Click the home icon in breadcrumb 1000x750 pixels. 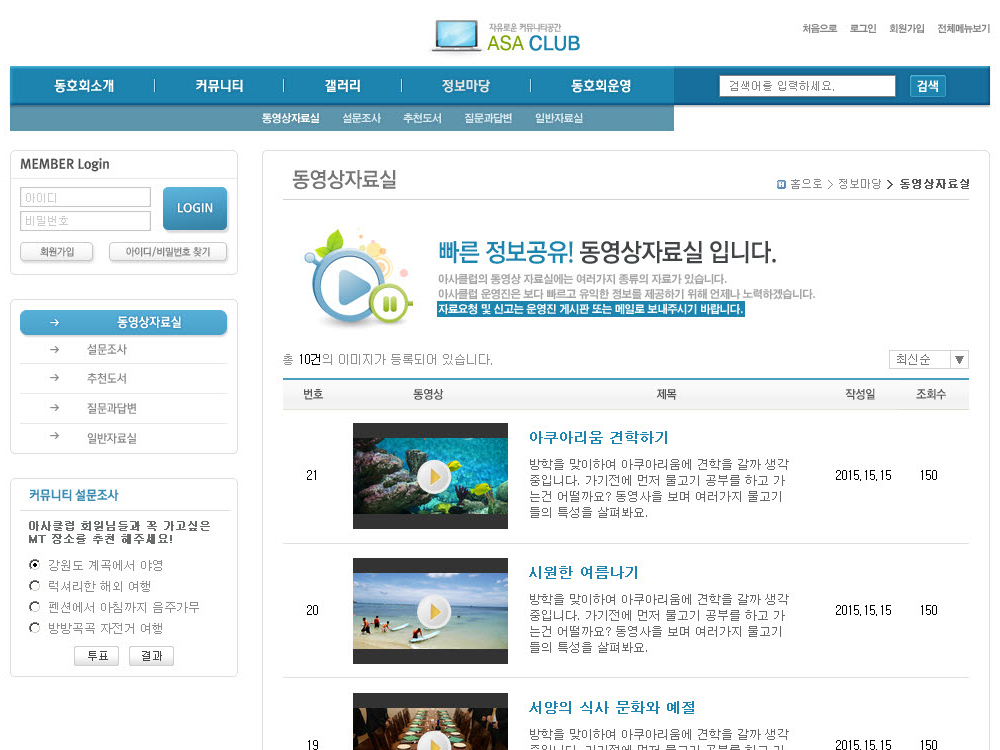781,184
